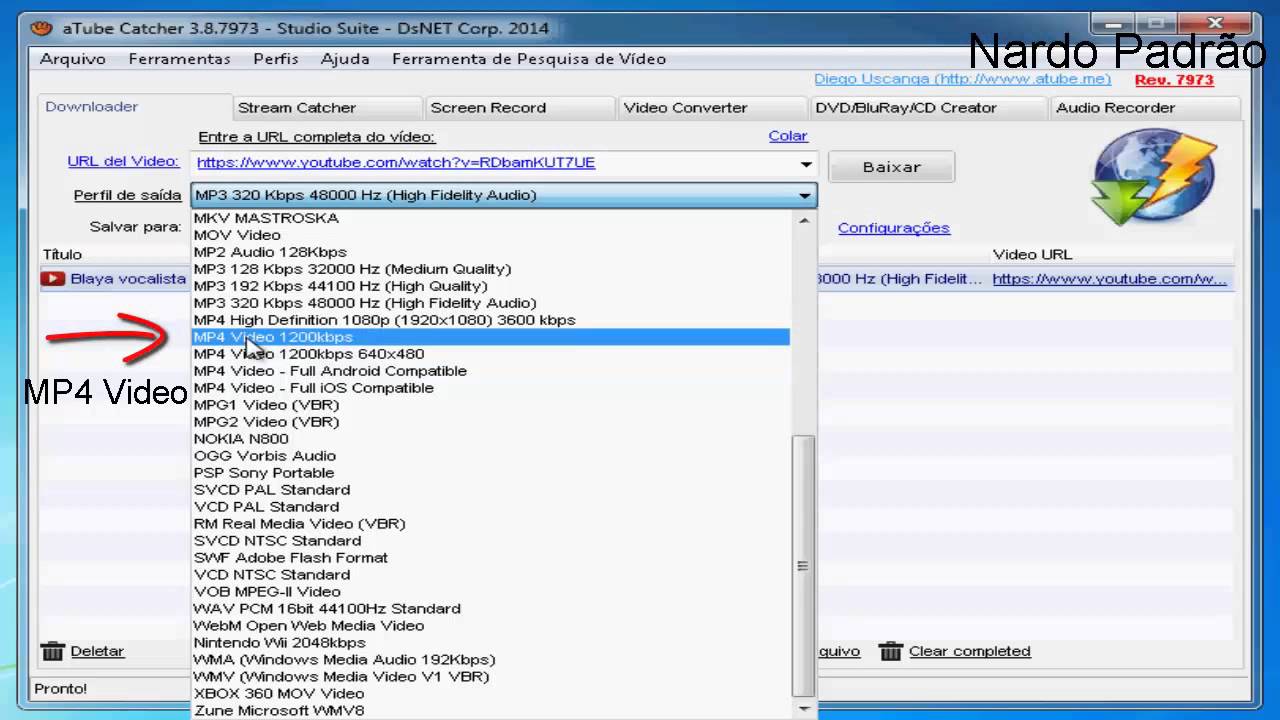The height and width of the screenshot is (720, 1280).
Task: Click the profile list scrollbar up arrow
Action: [805, 220]
